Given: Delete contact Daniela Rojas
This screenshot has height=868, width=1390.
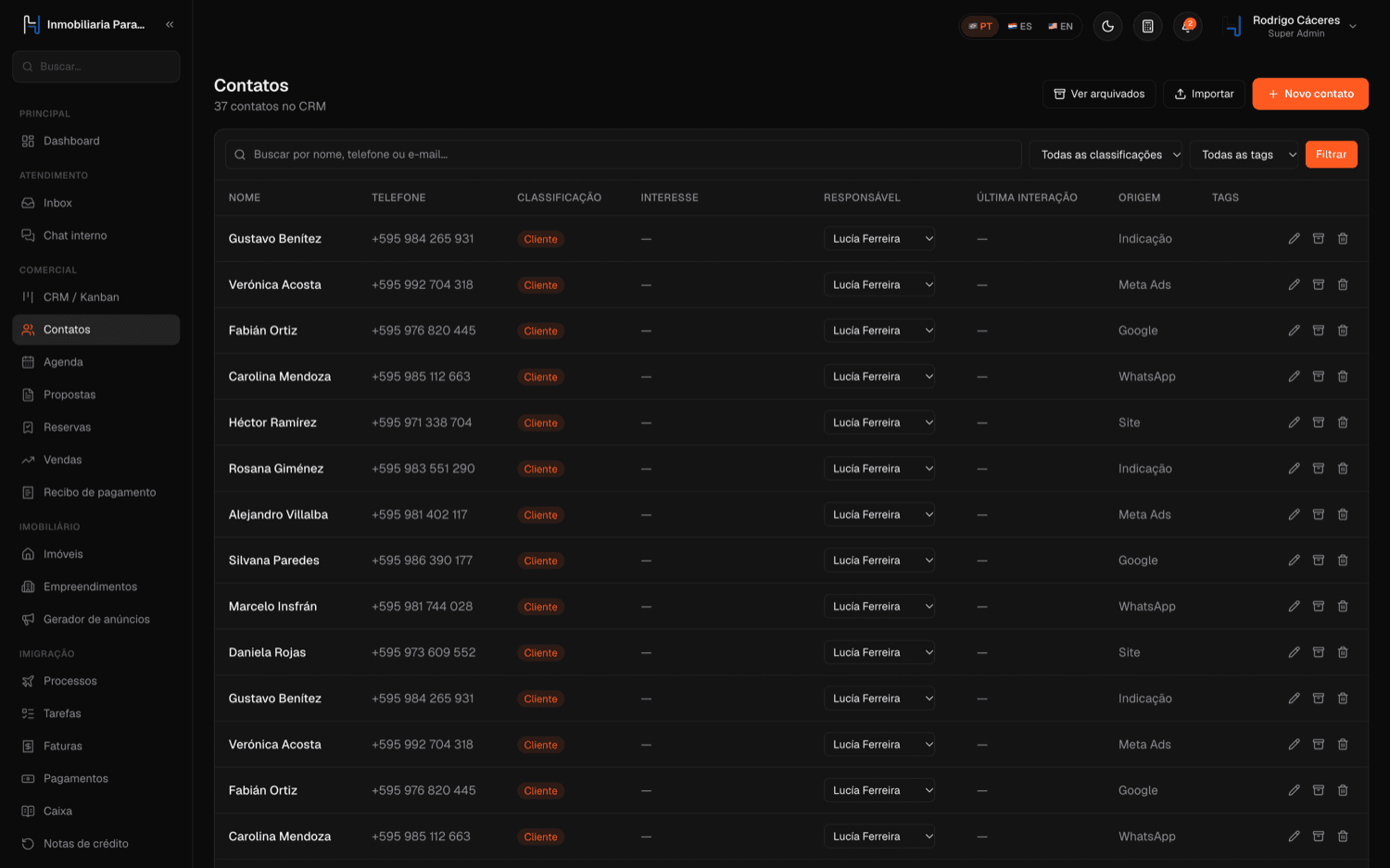Looking at the screenshot, I should pyautogui.click(x=1343, y=653).
